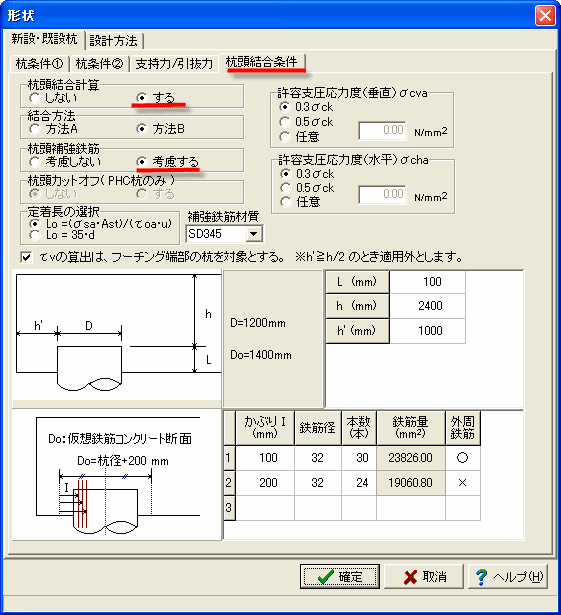Switch to the 設計方法 tab
This screenshot has width=561, height=615.
[114, 40]
